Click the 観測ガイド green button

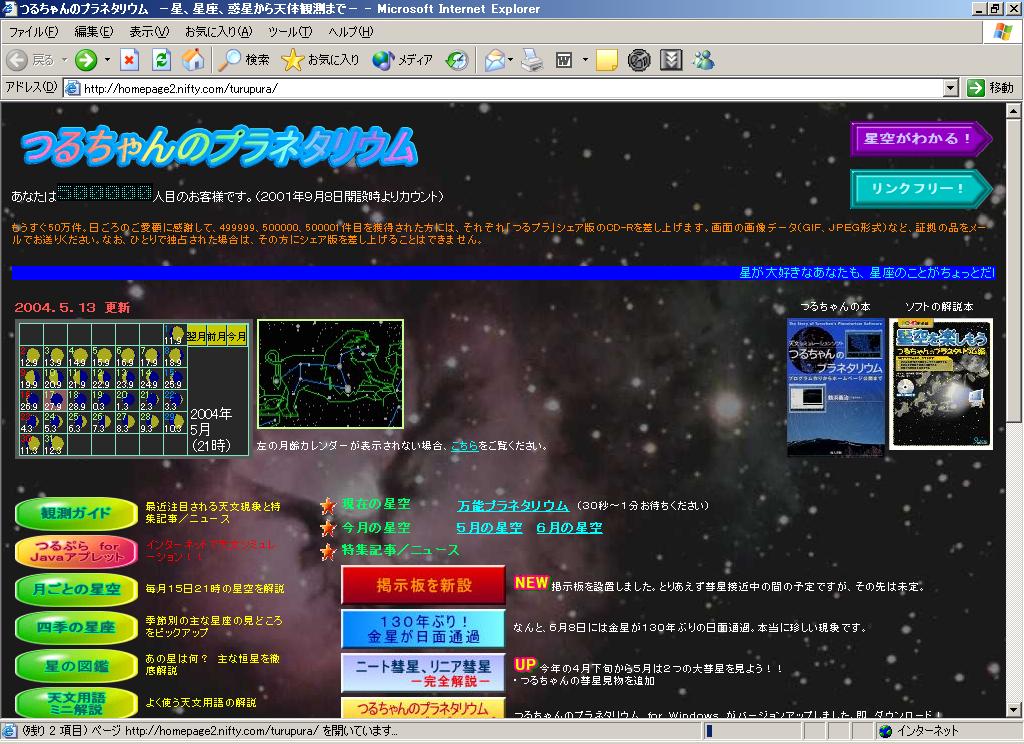pos(77,513)
